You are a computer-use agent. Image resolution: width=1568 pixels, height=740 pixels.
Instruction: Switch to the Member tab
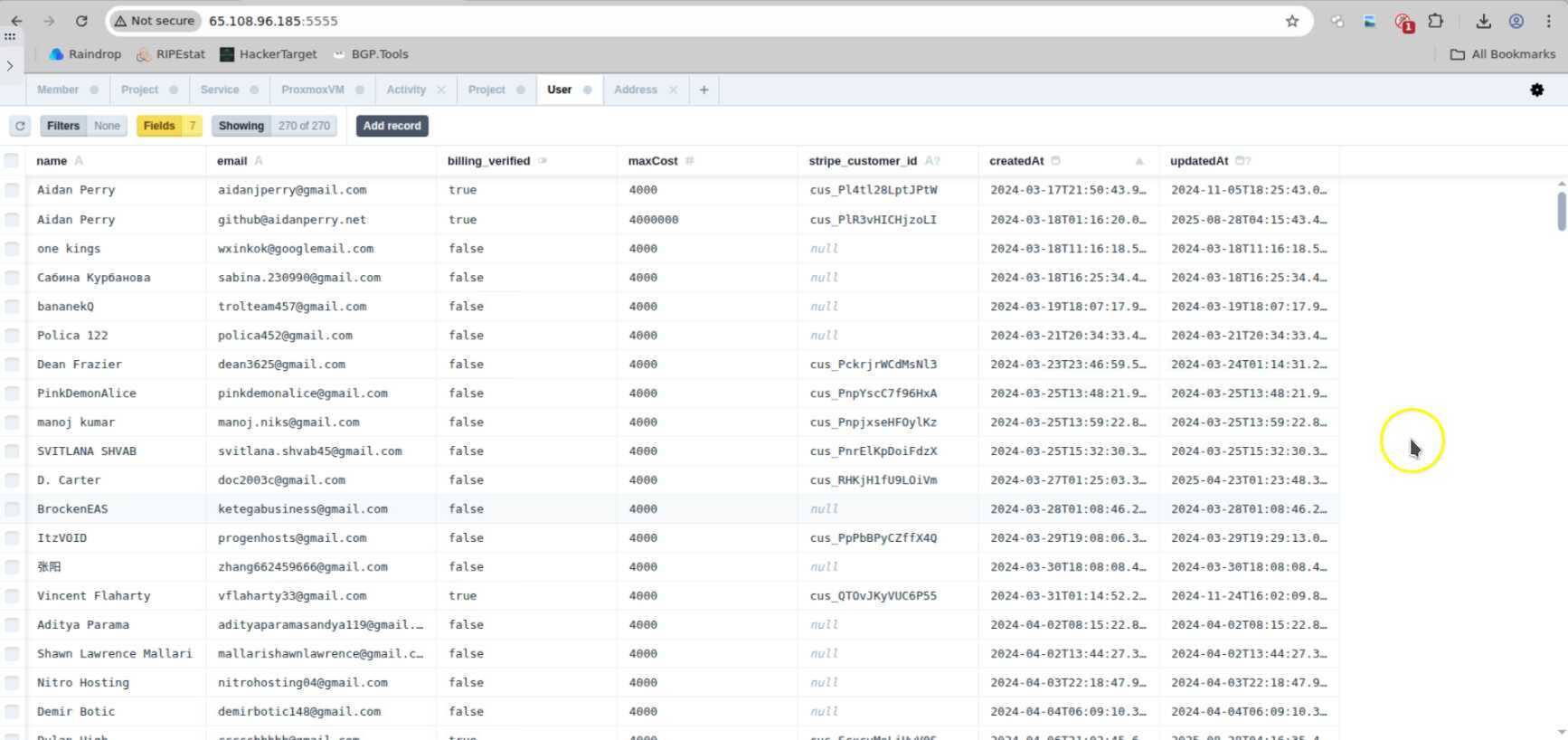click(x=58, y=90)
